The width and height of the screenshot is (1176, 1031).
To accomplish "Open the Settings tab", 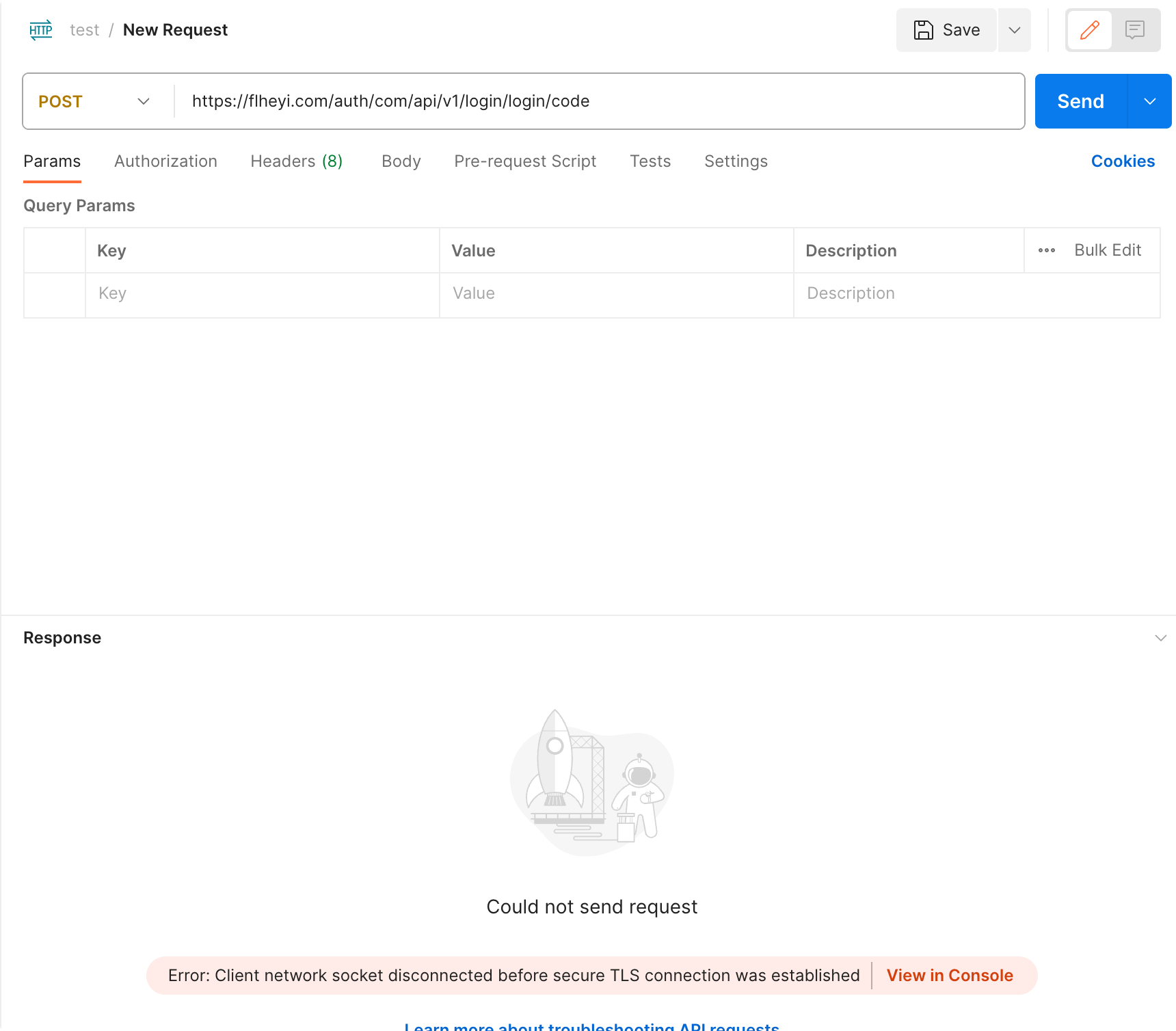I will (x=736, y=161).
